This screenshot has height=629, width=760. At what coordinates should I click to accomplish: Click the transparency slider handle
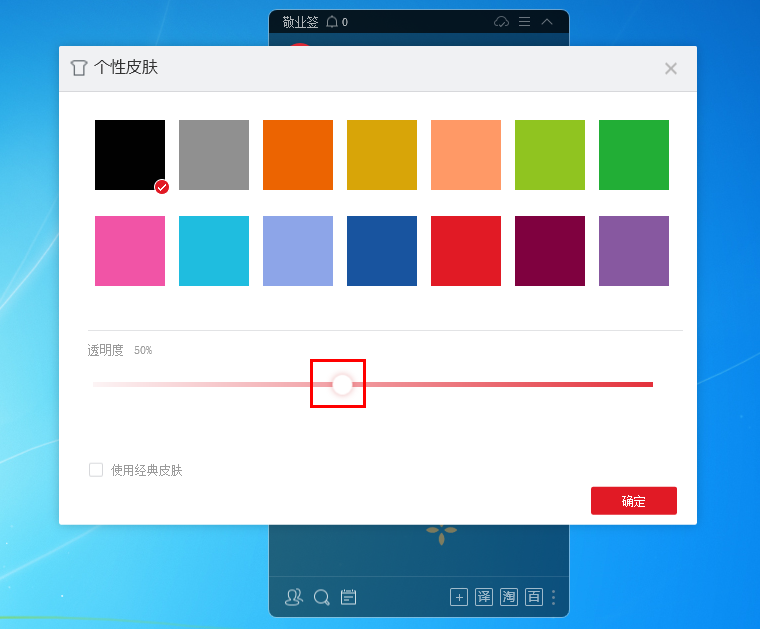tap(342, 384)
